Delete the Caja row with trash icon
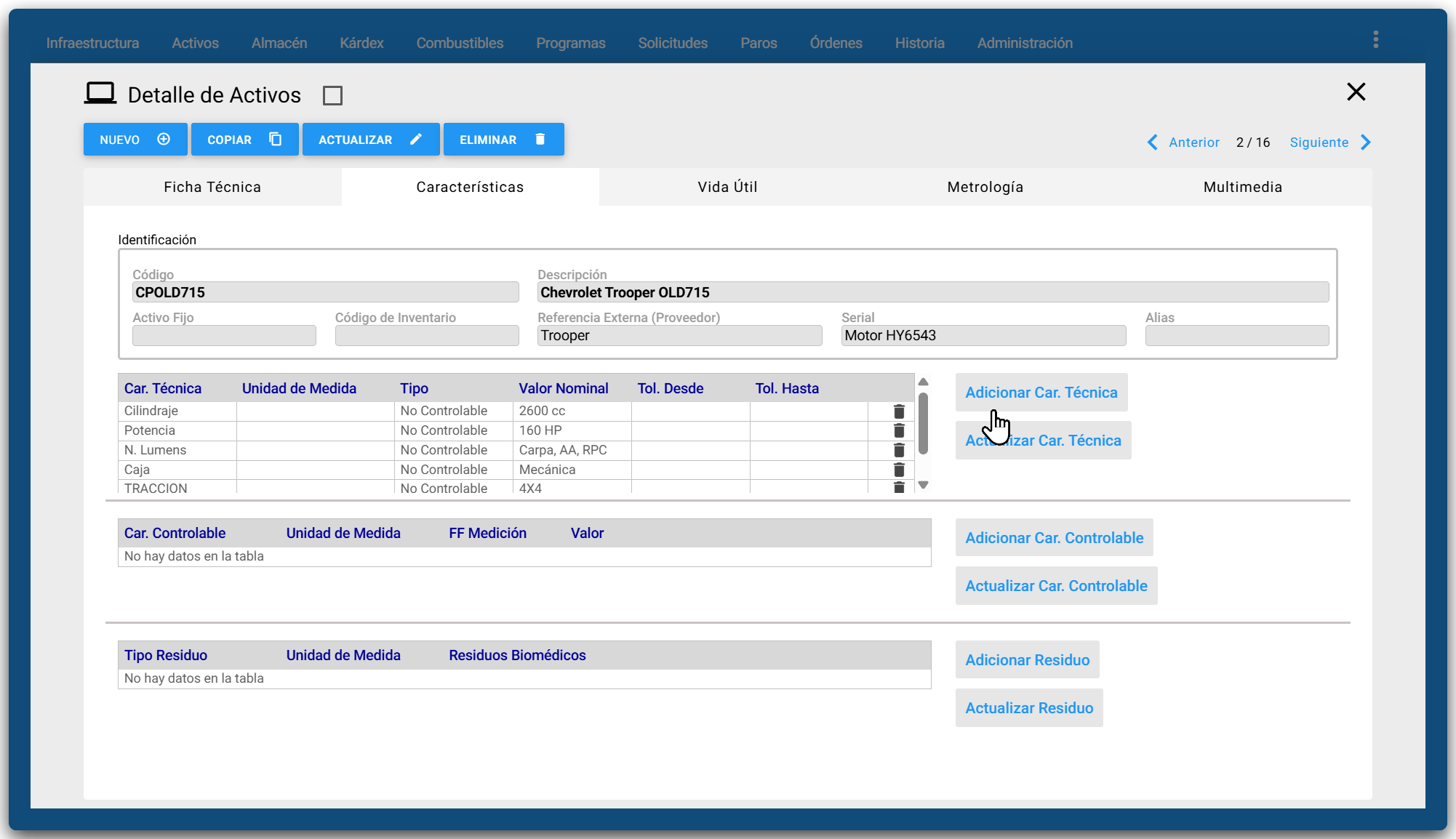1456x839 pixels. [x=899, y=470]
